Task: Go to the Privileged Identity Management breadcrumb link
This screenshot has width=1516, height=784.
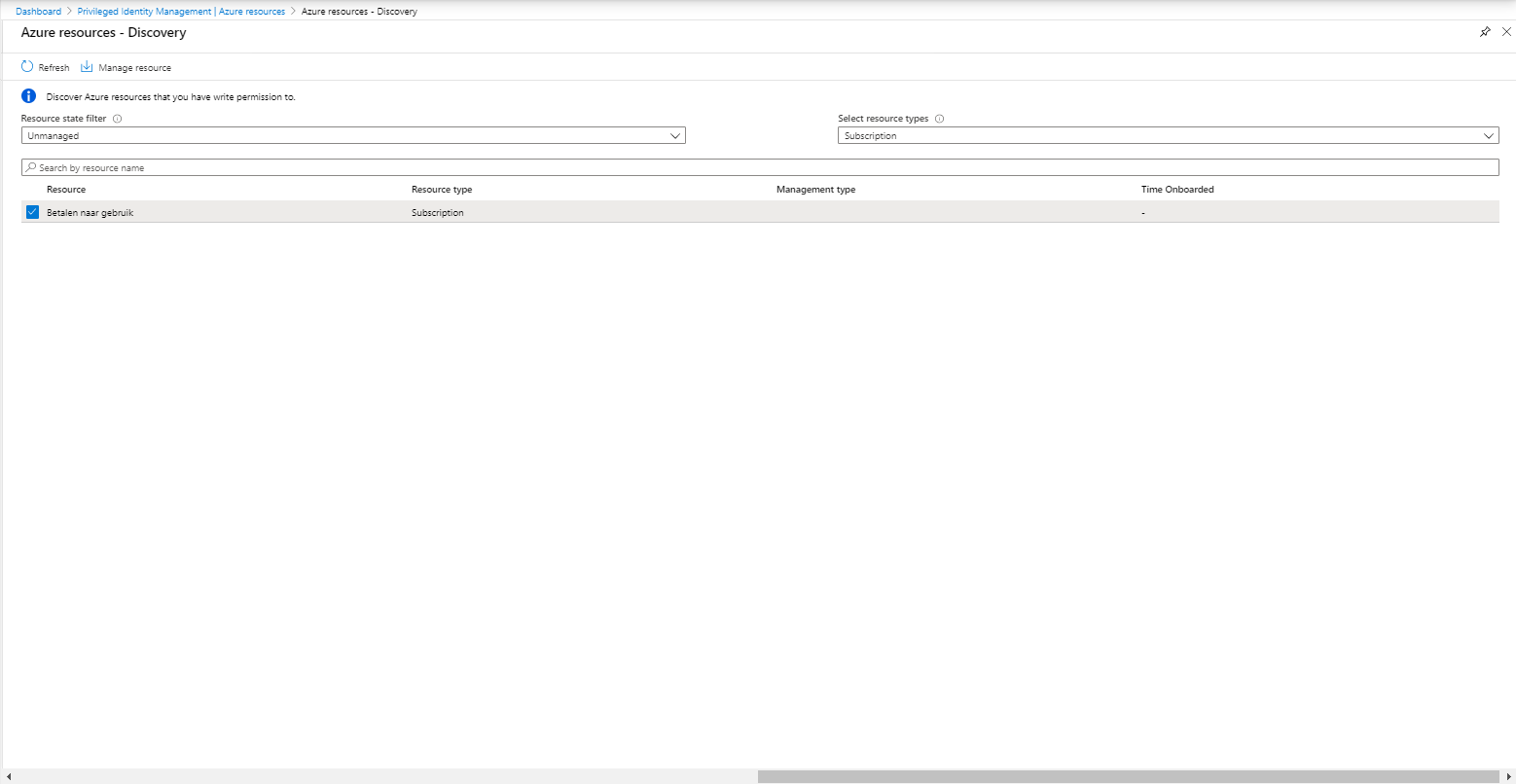Action: point(181,12)
